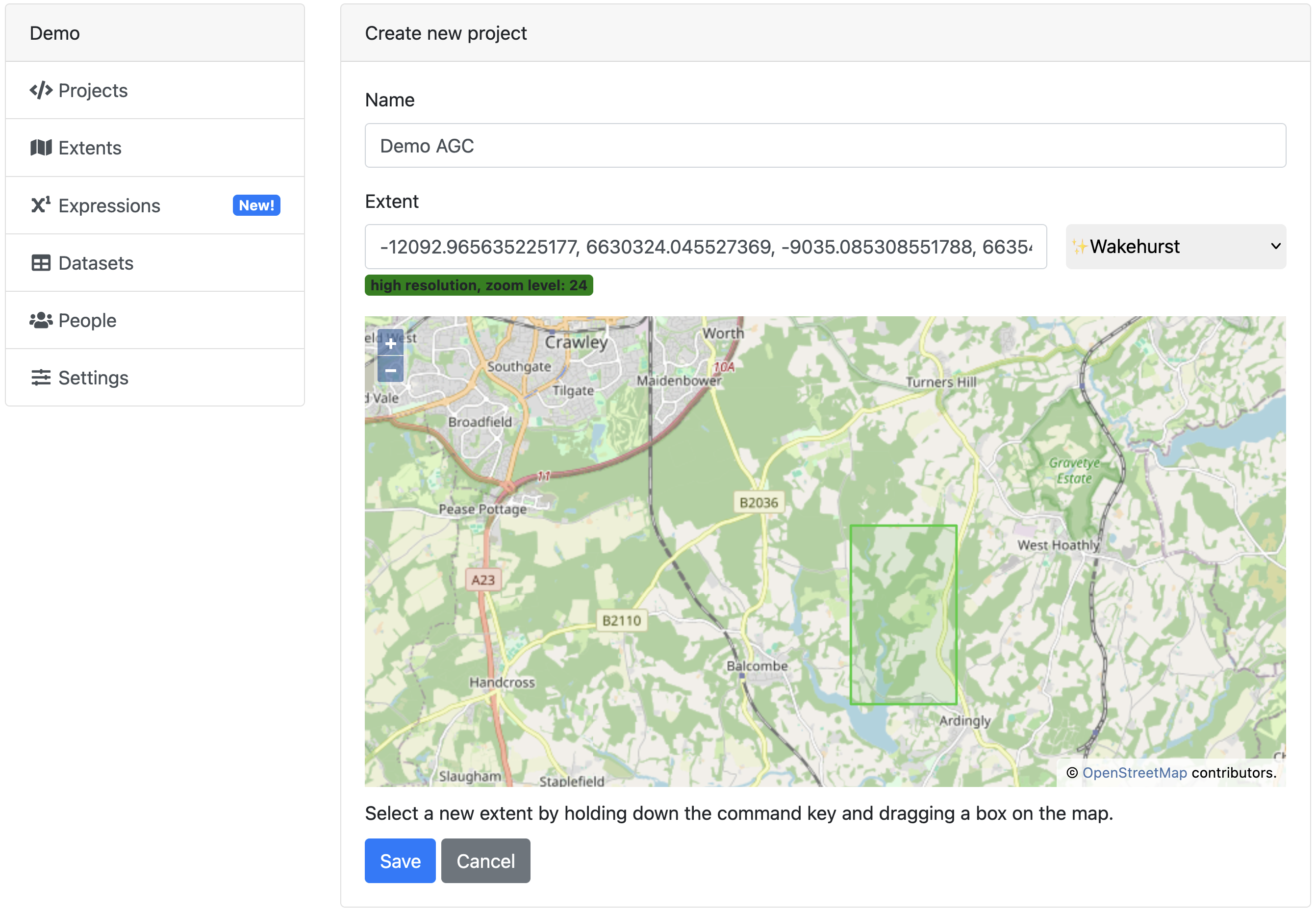Click the dropdown chevron beside Wakehurst
The width and height of the screenshot is (1316, 913).
1275,247
